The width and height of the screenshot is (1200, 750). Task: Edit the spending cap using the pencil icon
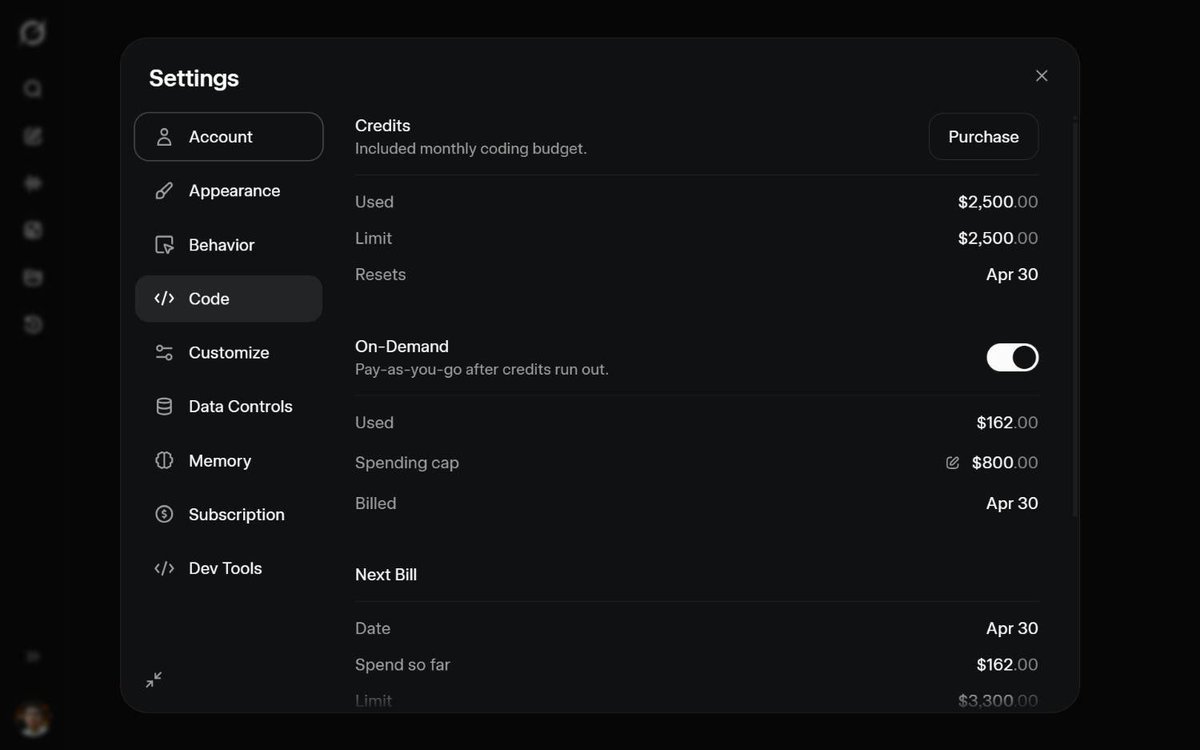(952, 463)
